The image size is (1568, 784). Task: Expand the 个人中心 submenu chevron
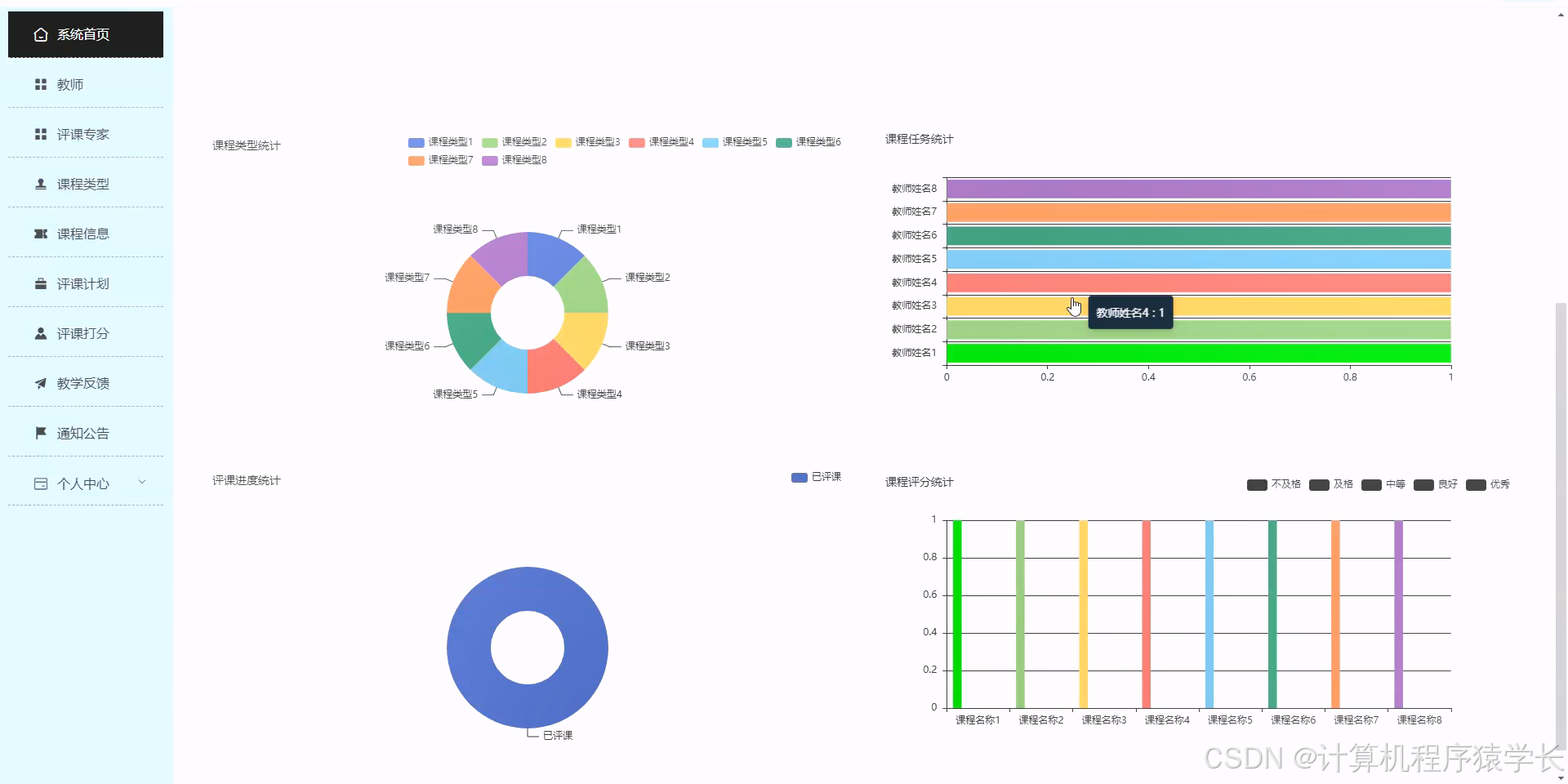[x=142, y=482]
